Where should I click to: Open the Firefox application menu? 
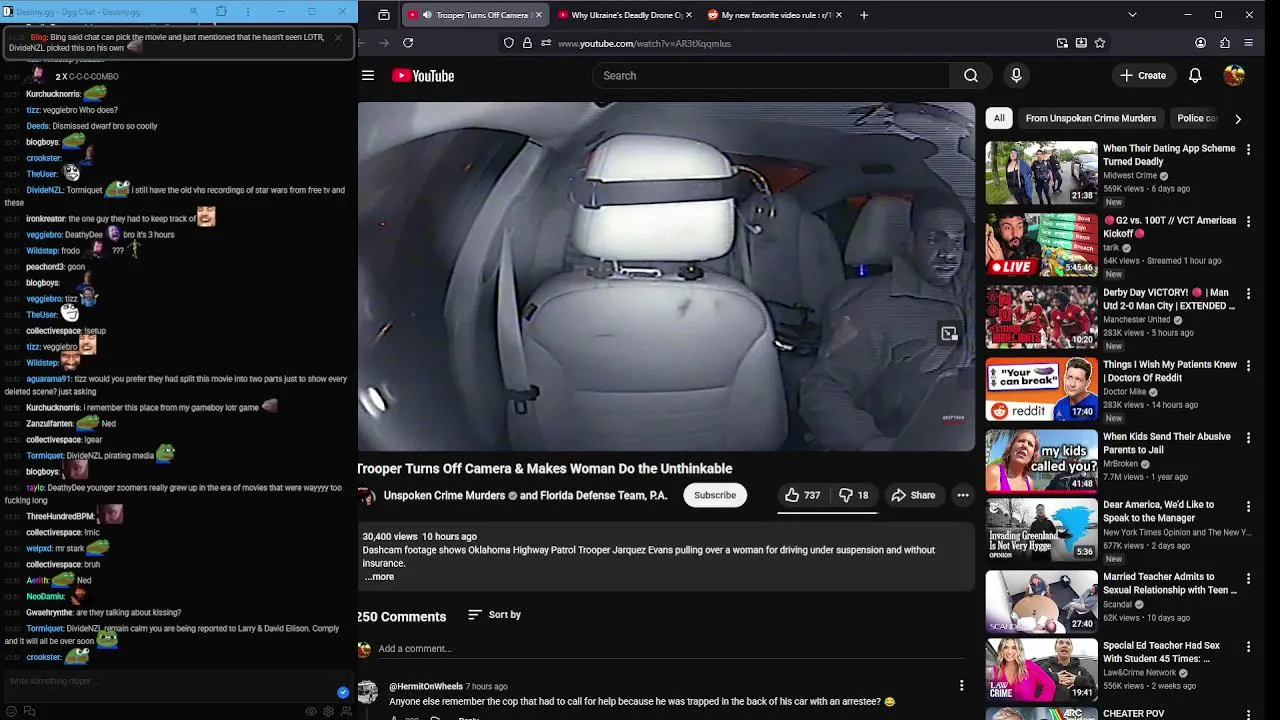tap(1249, 43)
